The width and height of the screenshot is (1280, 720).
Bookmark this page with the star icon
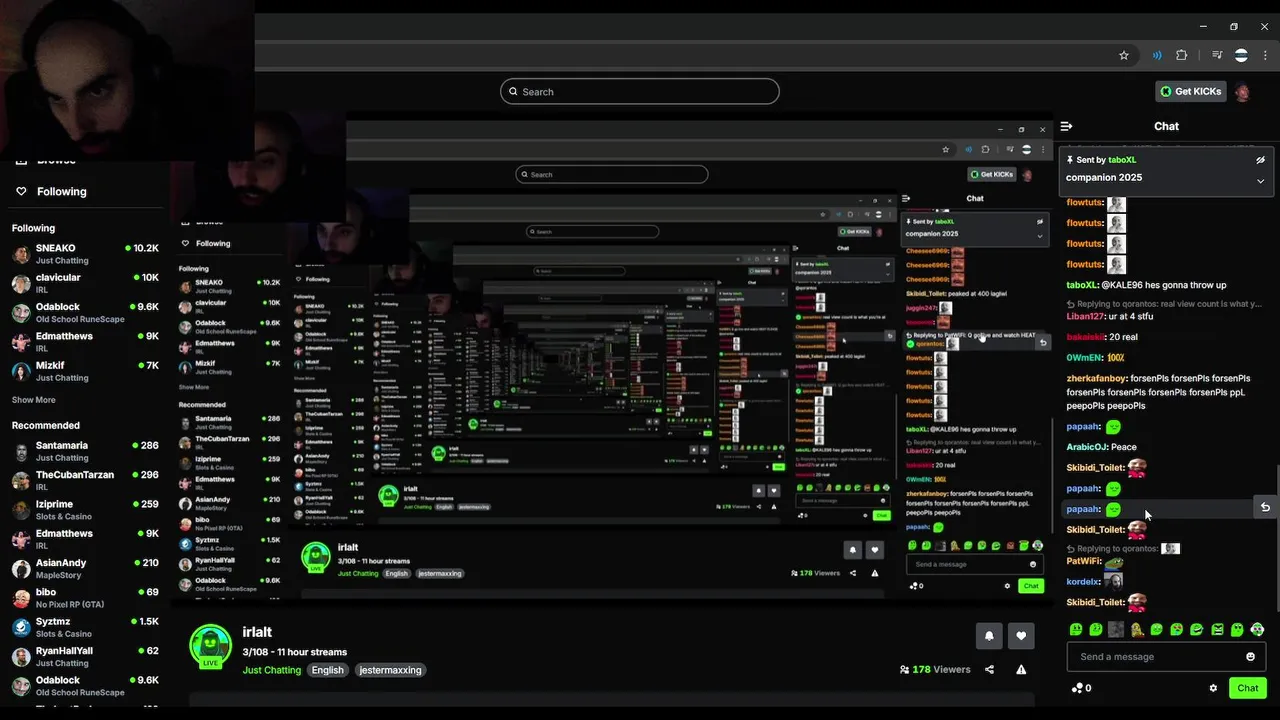(1124, 55)
